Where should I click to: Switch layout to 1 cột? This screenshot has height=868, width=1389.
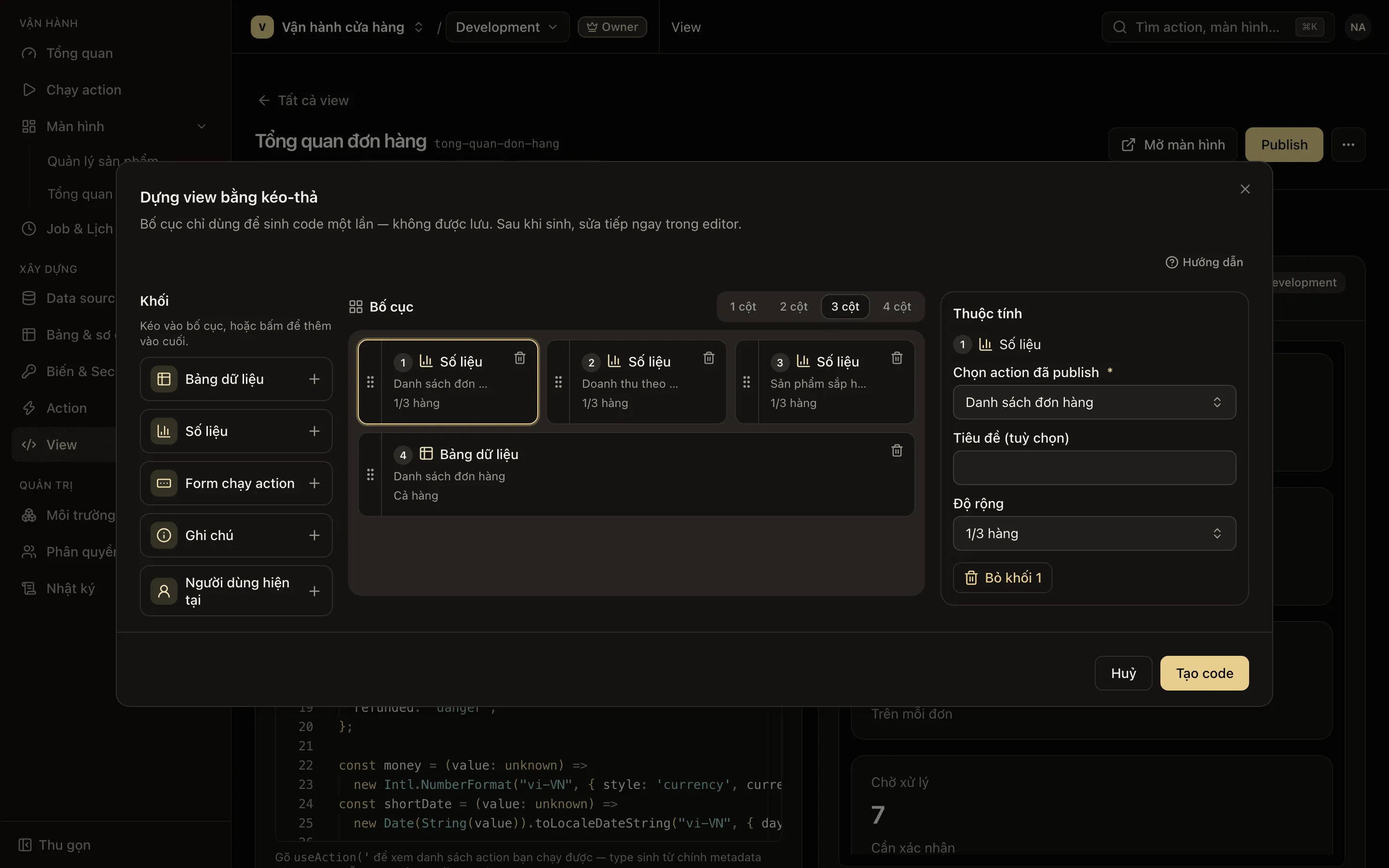click(743, 307)
